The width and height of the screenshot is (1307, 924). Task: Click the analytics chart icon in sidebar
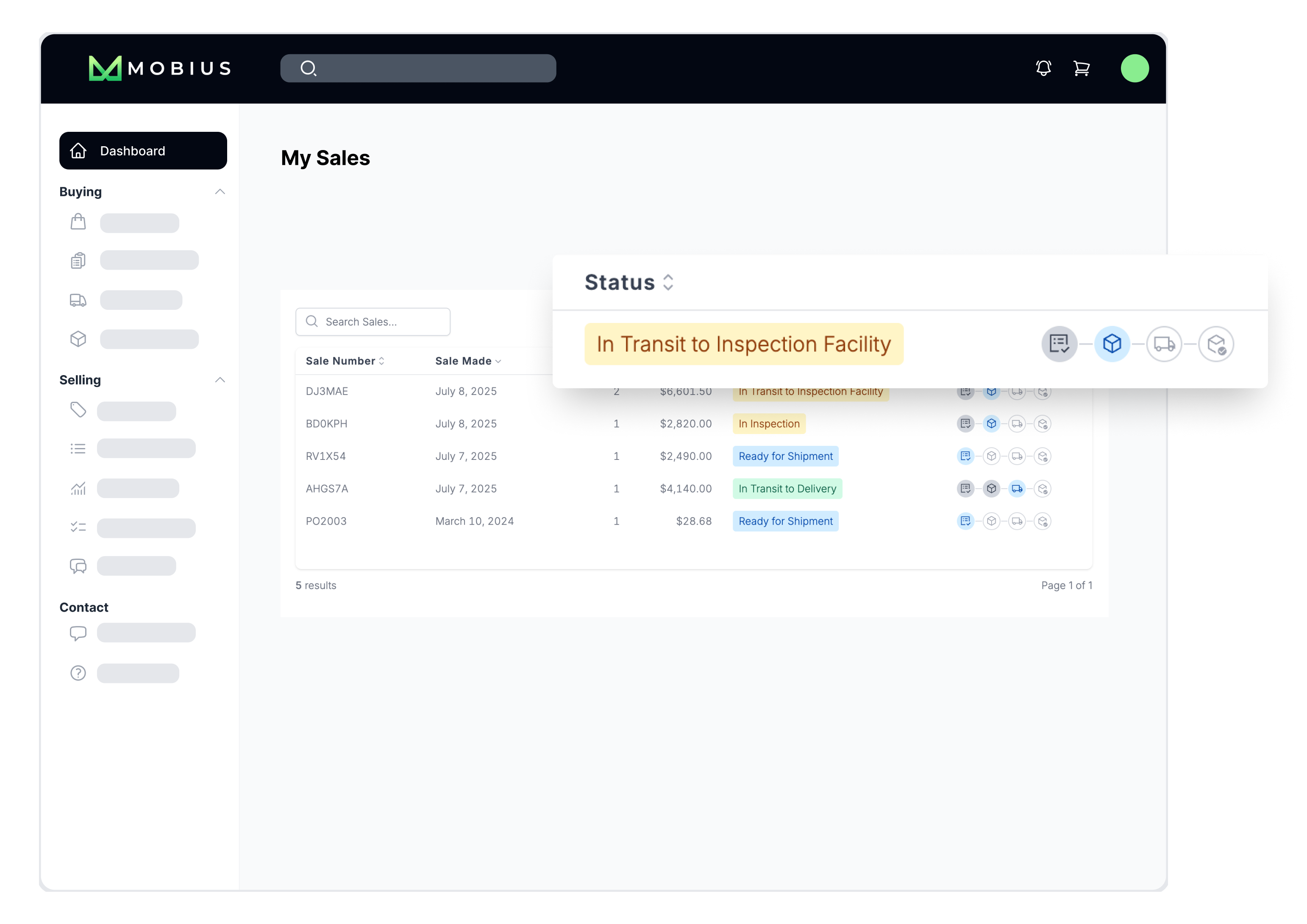[x=78, y=488]
